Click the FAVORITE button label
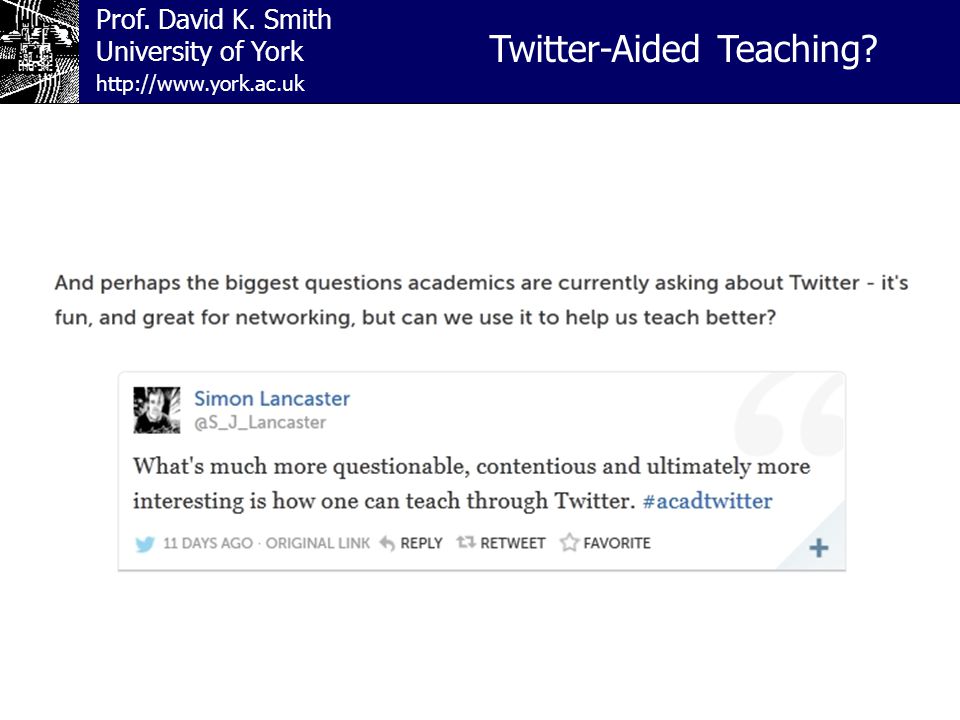The width and height of the screenshot is (960, 720). (x=617, y=543)
